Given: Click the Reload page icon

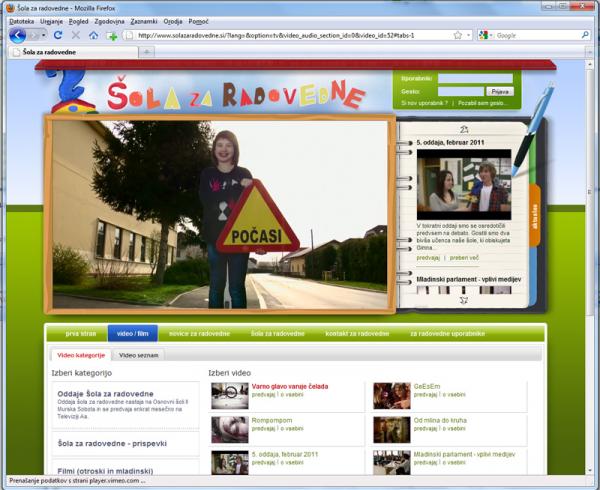Looking at the screenshot, I should 57,35.
